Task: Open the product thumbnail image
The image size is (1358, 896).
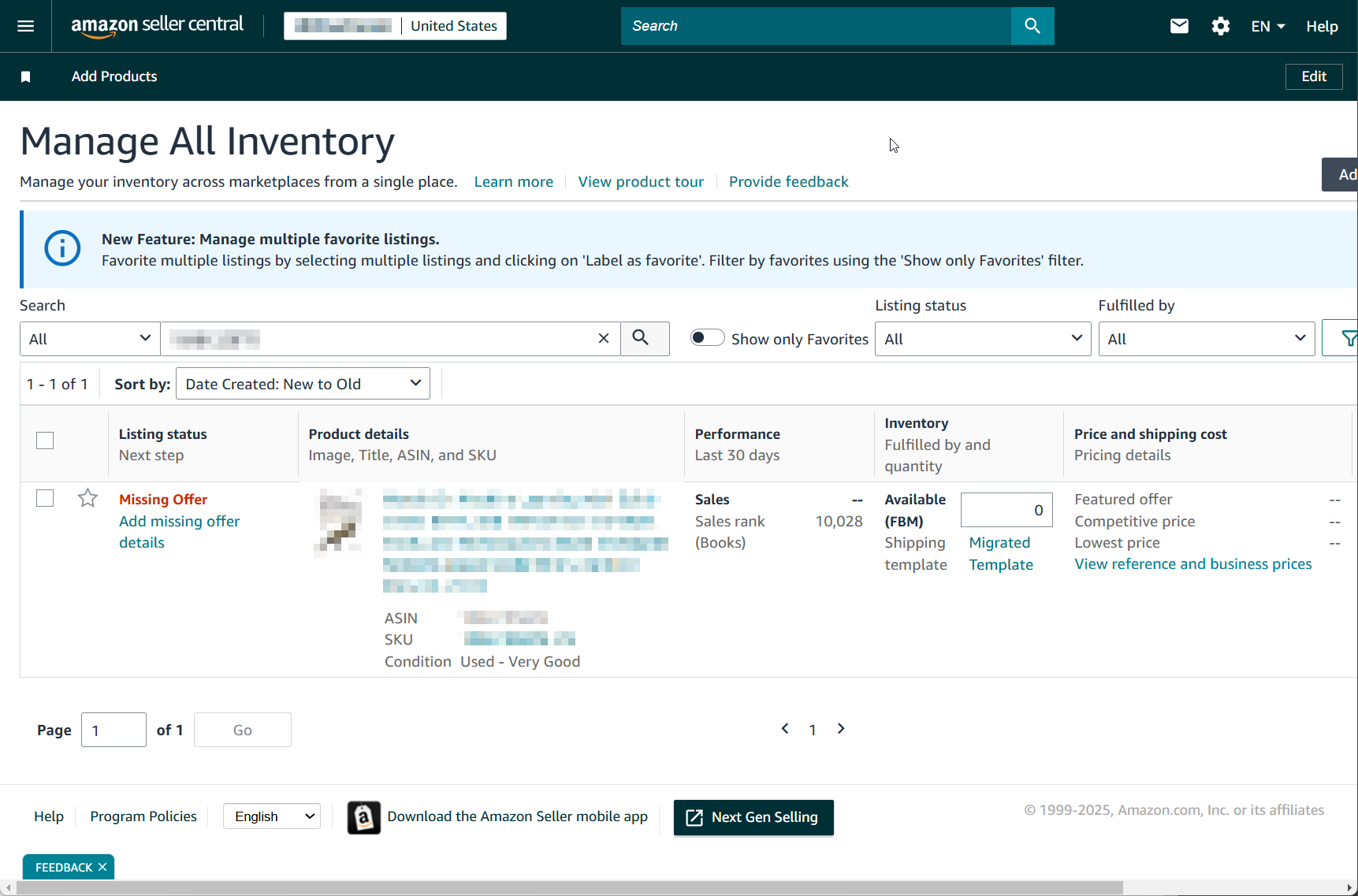Action: point(340,522)
